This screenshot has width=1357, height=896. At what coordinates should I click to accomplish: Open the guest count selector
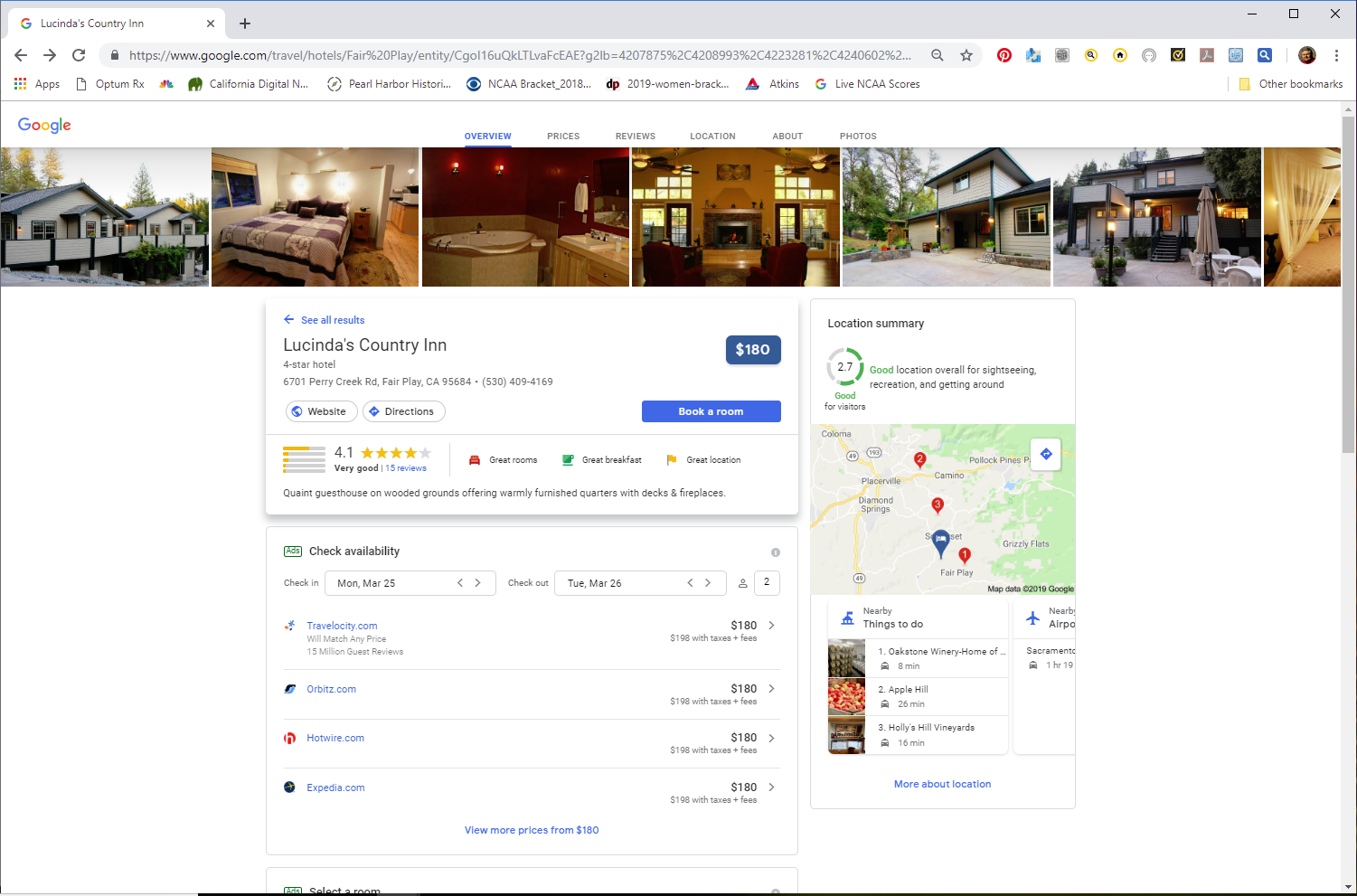pyautogui.click(x=767, y=583)
